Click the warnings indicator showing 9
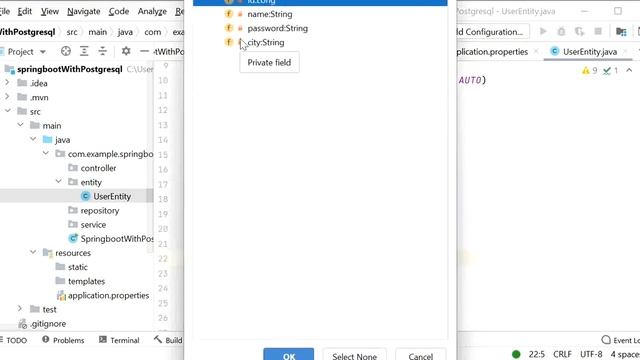 pos(589,71)
